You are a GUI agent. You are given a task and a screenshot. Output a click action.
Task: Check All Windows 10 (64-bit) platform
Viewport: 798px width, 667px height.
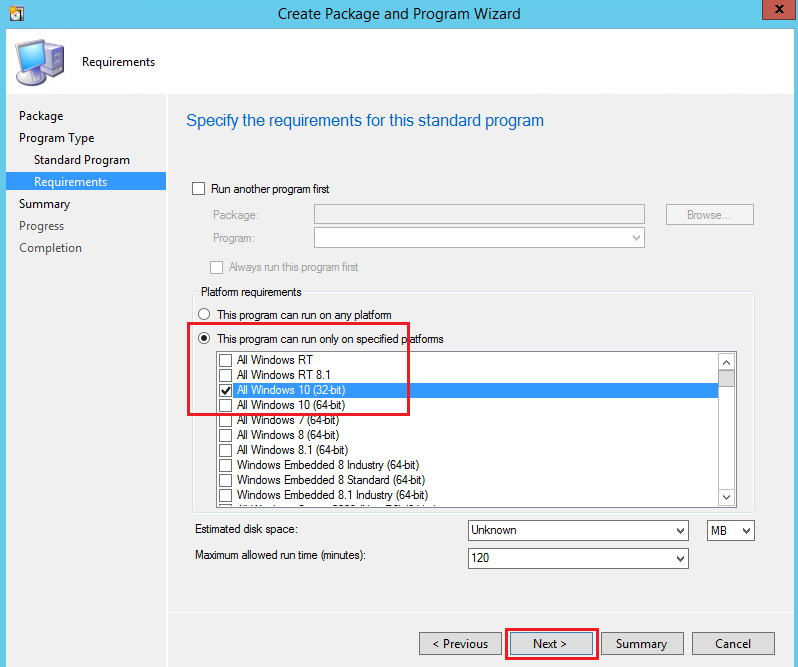[x=226, y=405]
